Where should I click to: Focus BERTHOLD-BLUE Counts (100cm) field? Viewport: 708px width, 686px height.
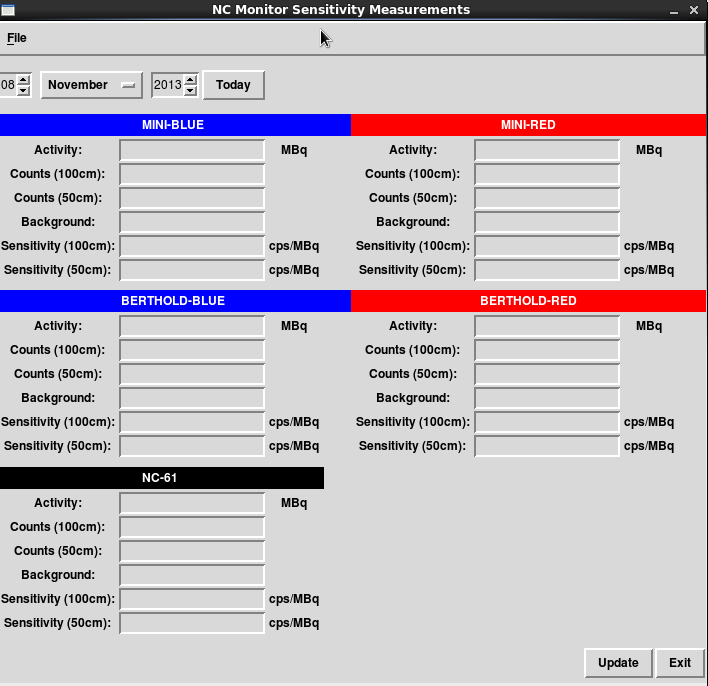[x=192, y=350]
